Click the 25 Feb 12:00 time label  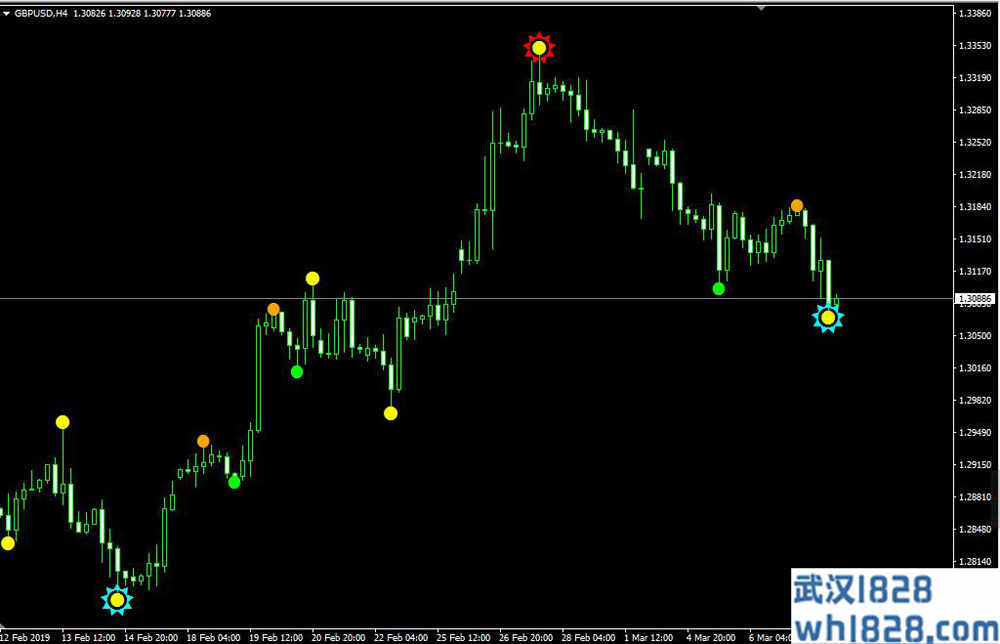(x=464, y=638)
